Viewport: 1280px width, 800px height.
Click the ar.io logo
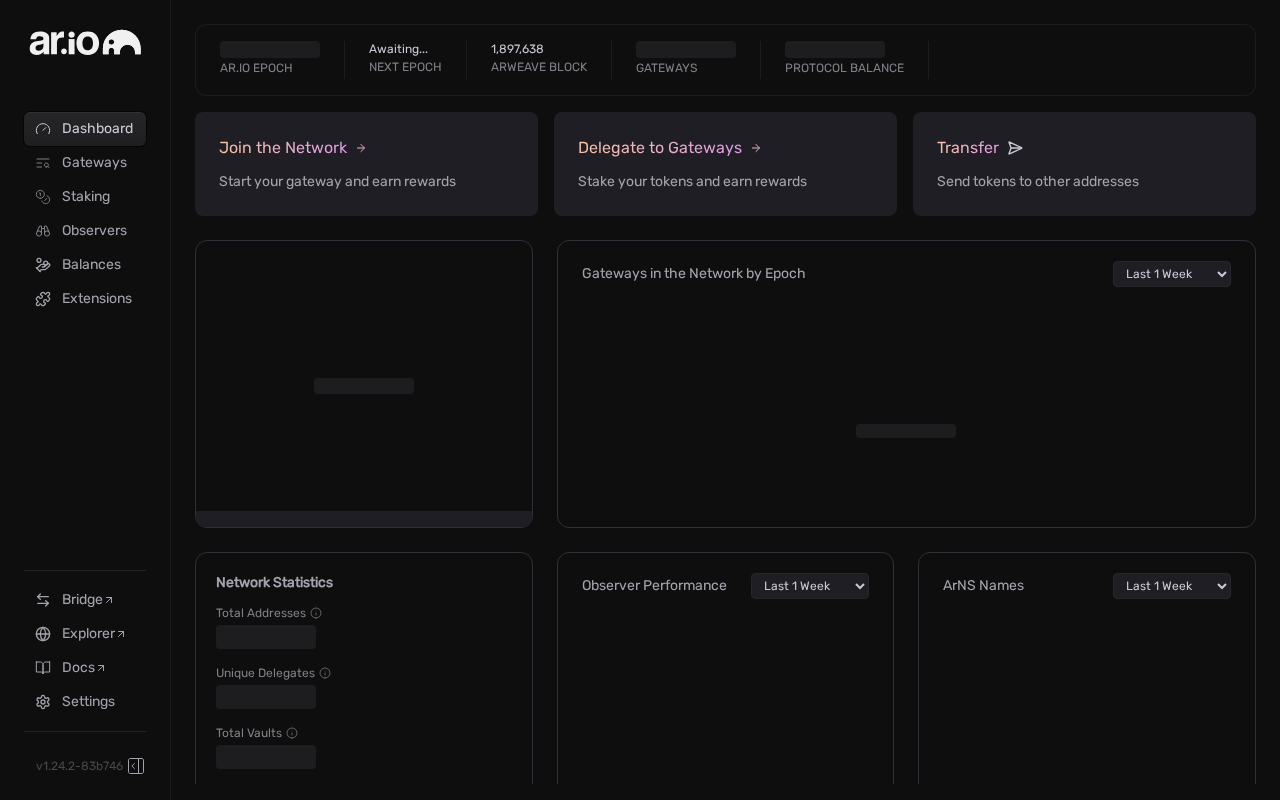[85, 42]
